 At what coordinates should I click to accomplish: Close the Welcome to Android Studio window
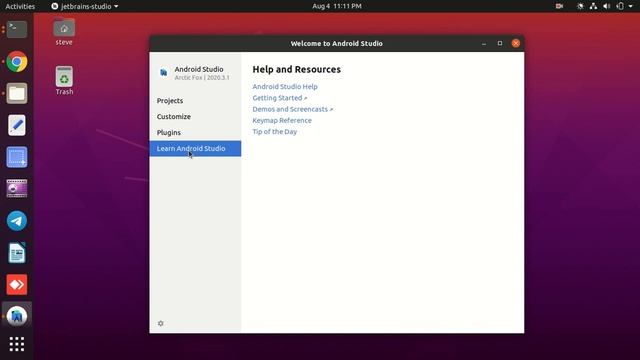coord(516,43)
